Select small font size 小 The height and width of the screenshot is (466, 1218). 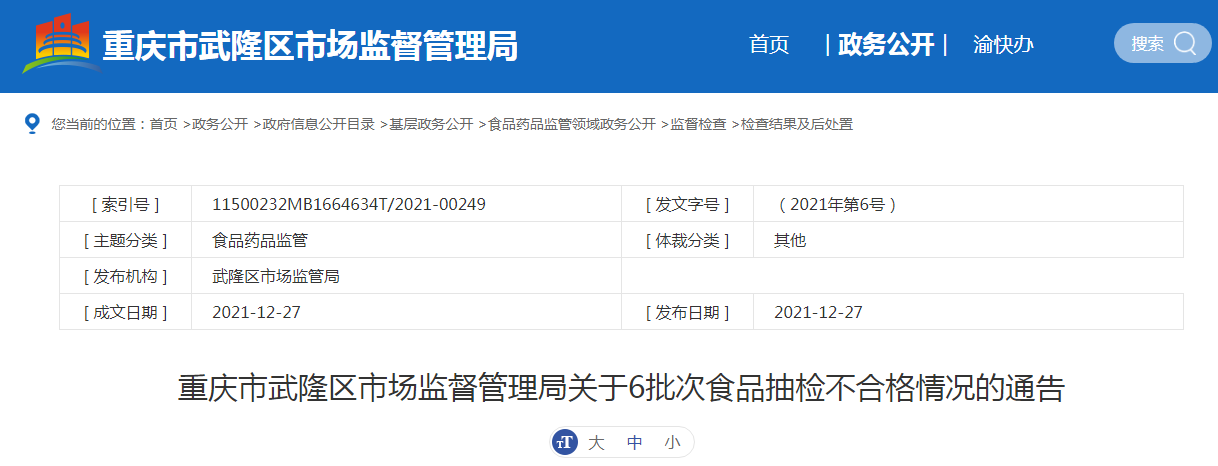click(x=672, y=442)
